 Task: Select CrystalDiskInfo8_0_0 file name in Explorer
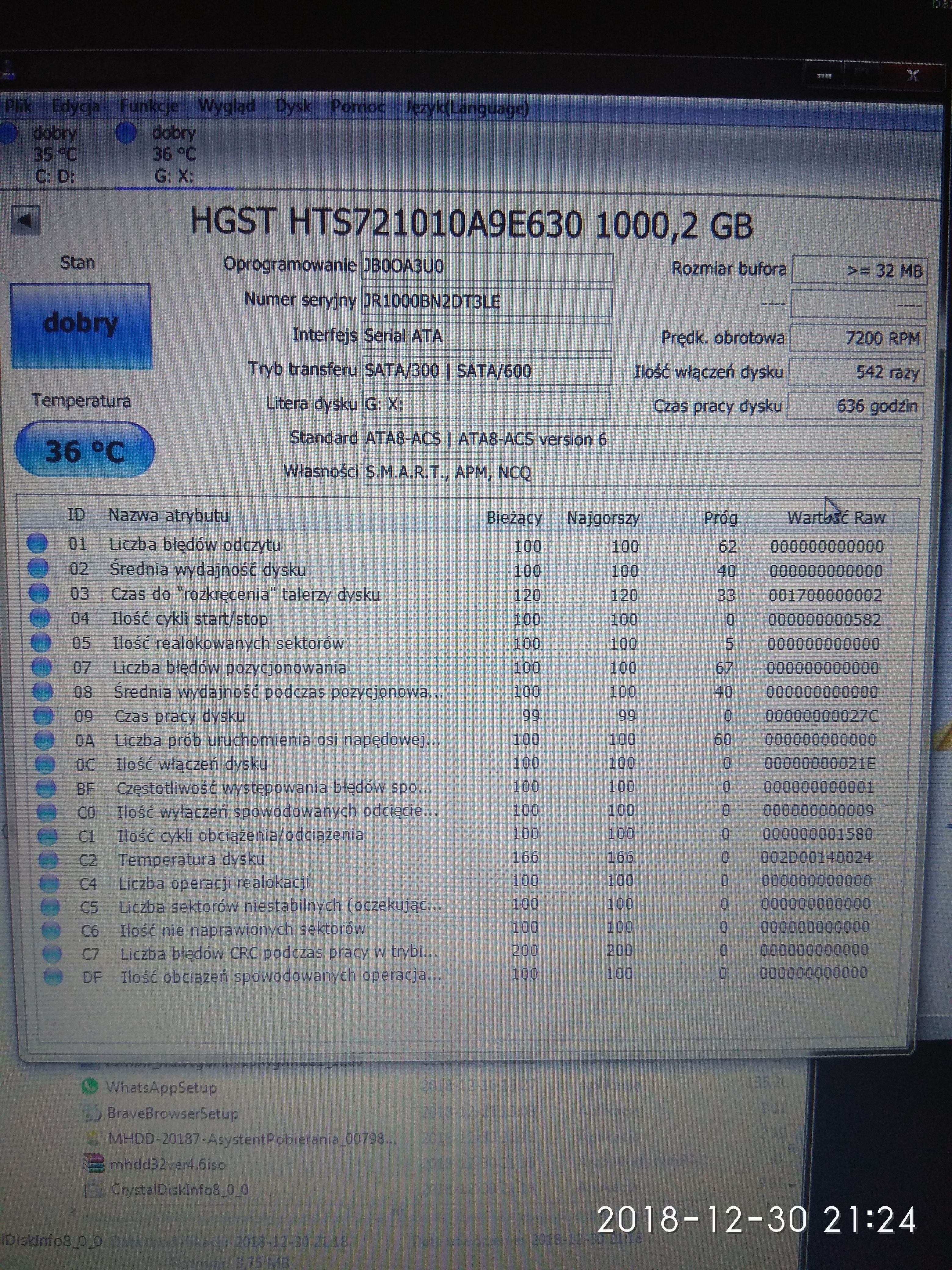[180, 1190]
